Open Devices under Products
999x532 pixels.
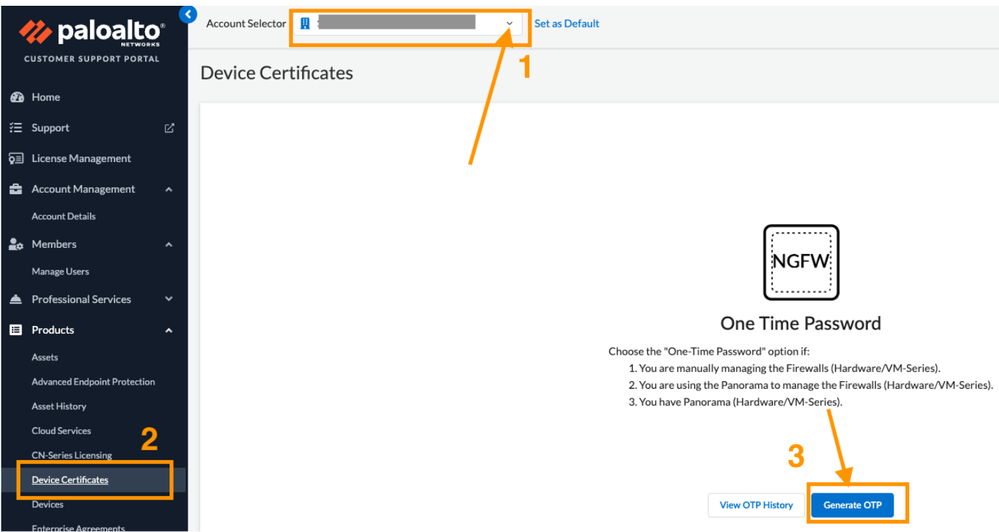[x=47, y=505]
